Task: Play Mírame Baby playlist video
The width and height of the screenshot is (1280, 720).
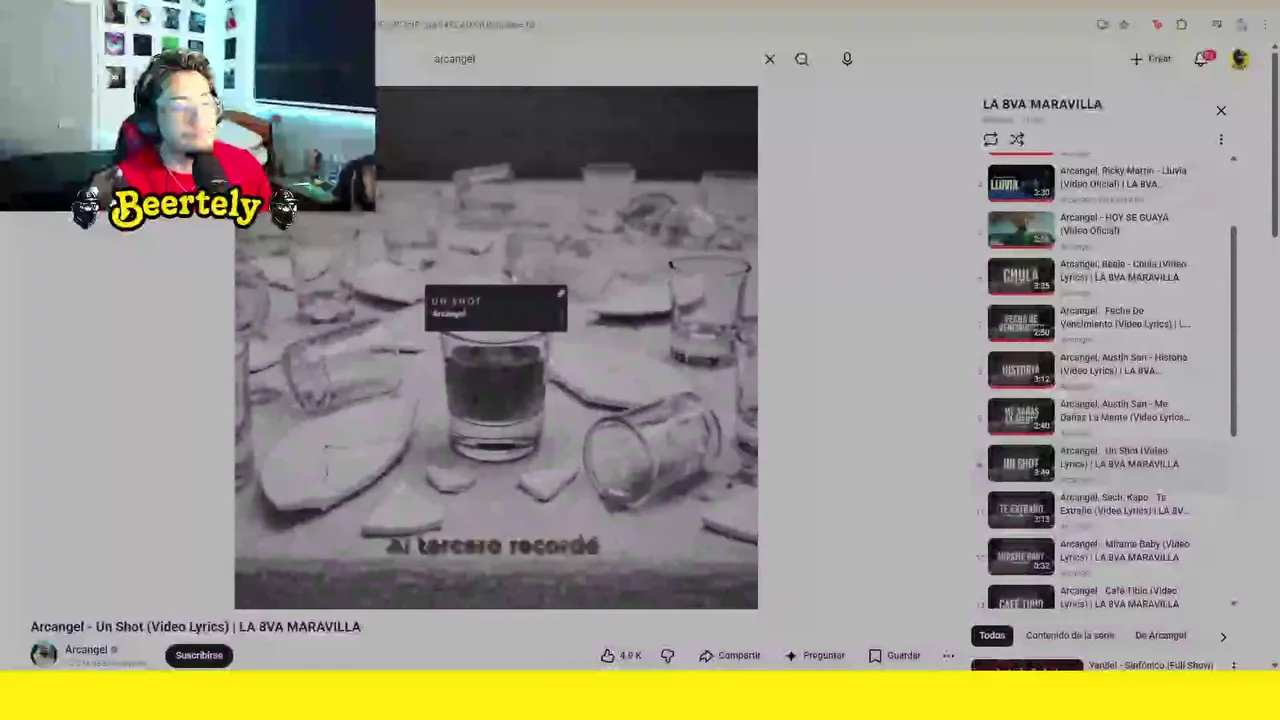Action: (1101, 557)
